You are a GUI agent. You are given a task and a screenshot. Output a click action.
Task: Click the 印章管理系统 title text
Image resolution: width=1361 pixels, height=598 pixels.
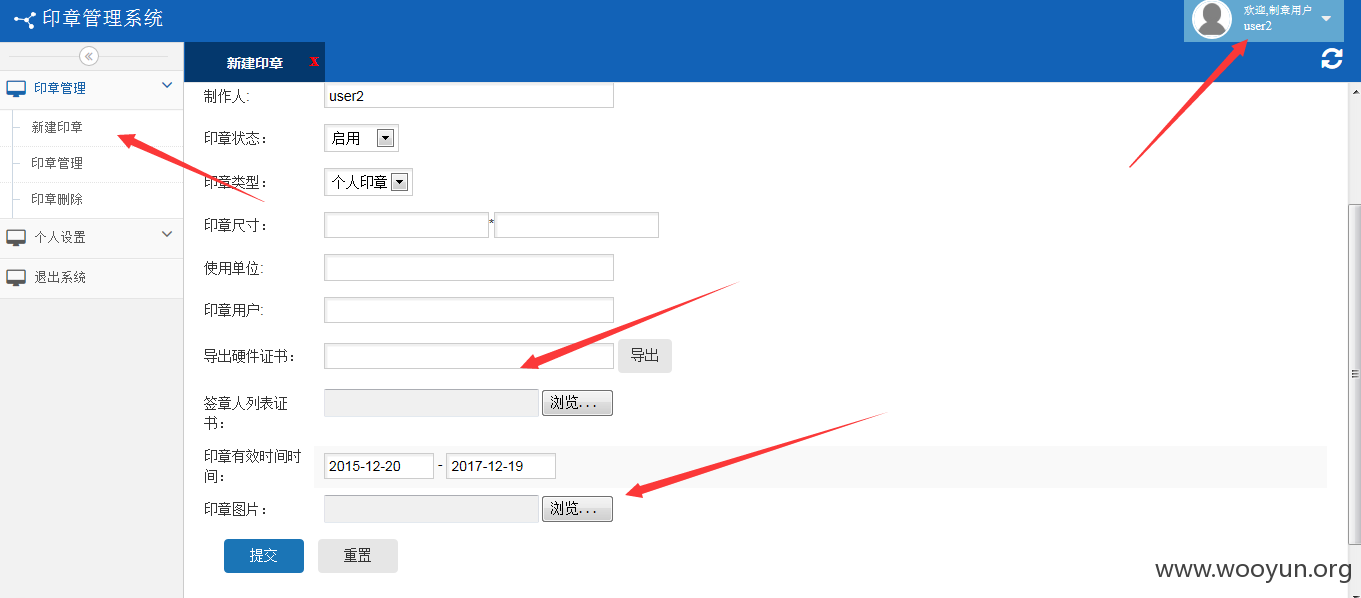point(102,19)
